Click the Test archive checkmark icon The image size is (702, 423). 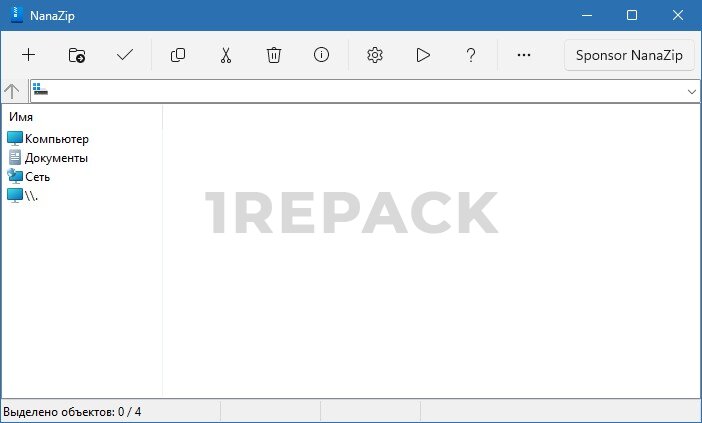[125, 55]
